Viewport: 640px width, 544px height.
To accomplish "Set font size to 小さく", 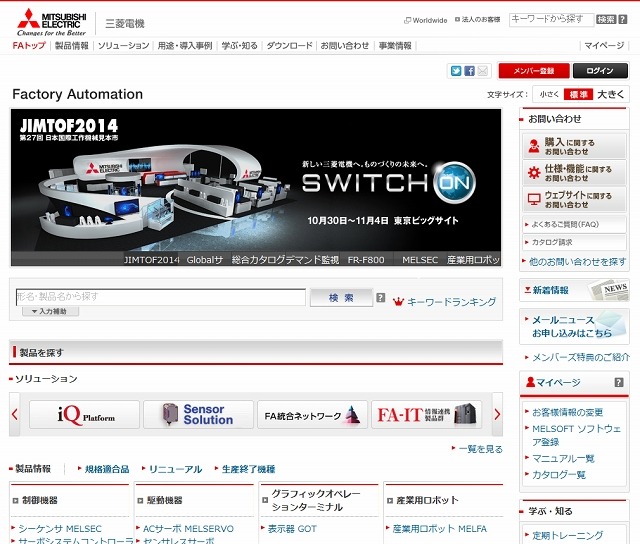I will pos(549,94).
